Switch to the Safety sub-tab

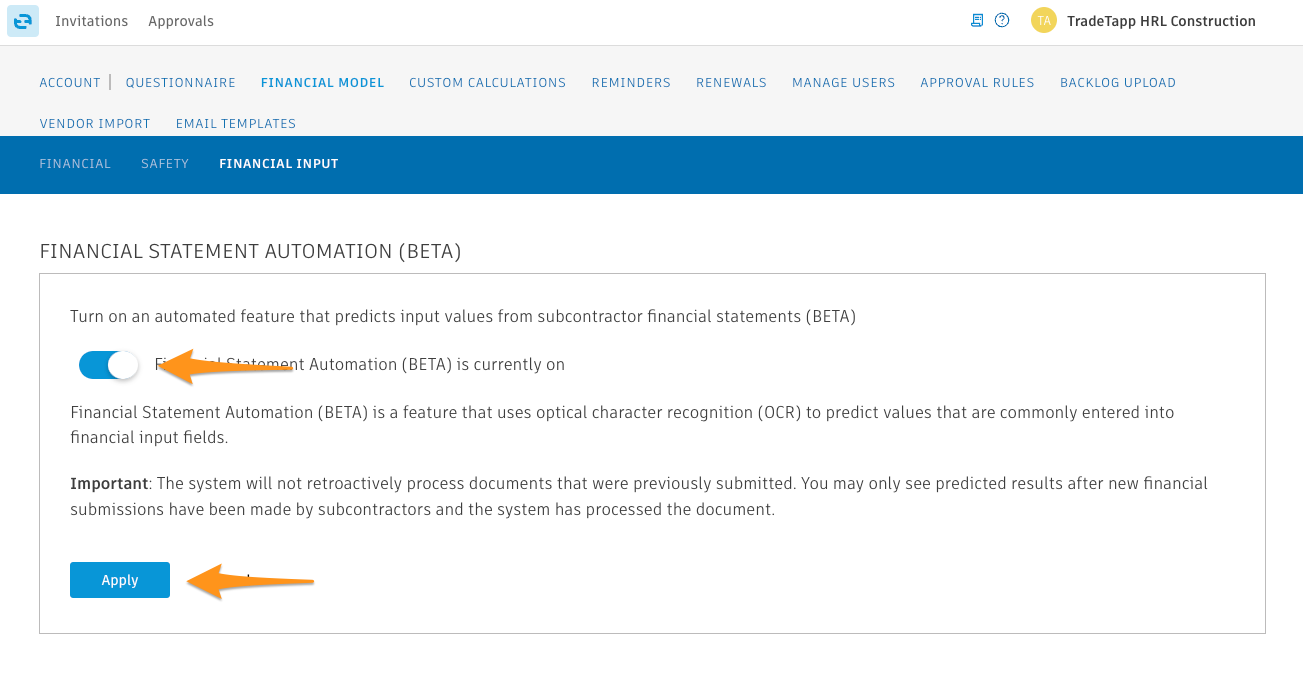(x=165, y=164)
